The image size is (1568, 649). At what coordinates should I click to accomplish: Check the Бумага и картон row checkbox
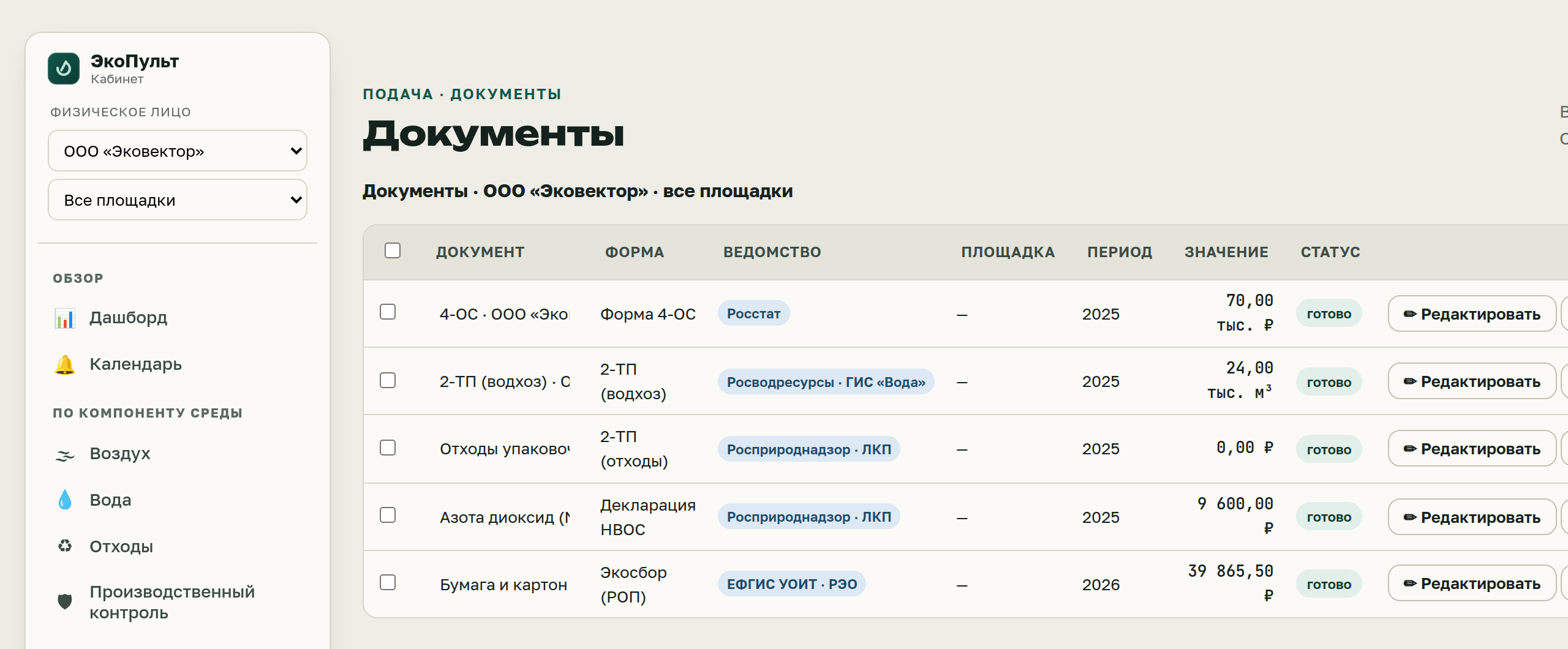coord(388,582)
